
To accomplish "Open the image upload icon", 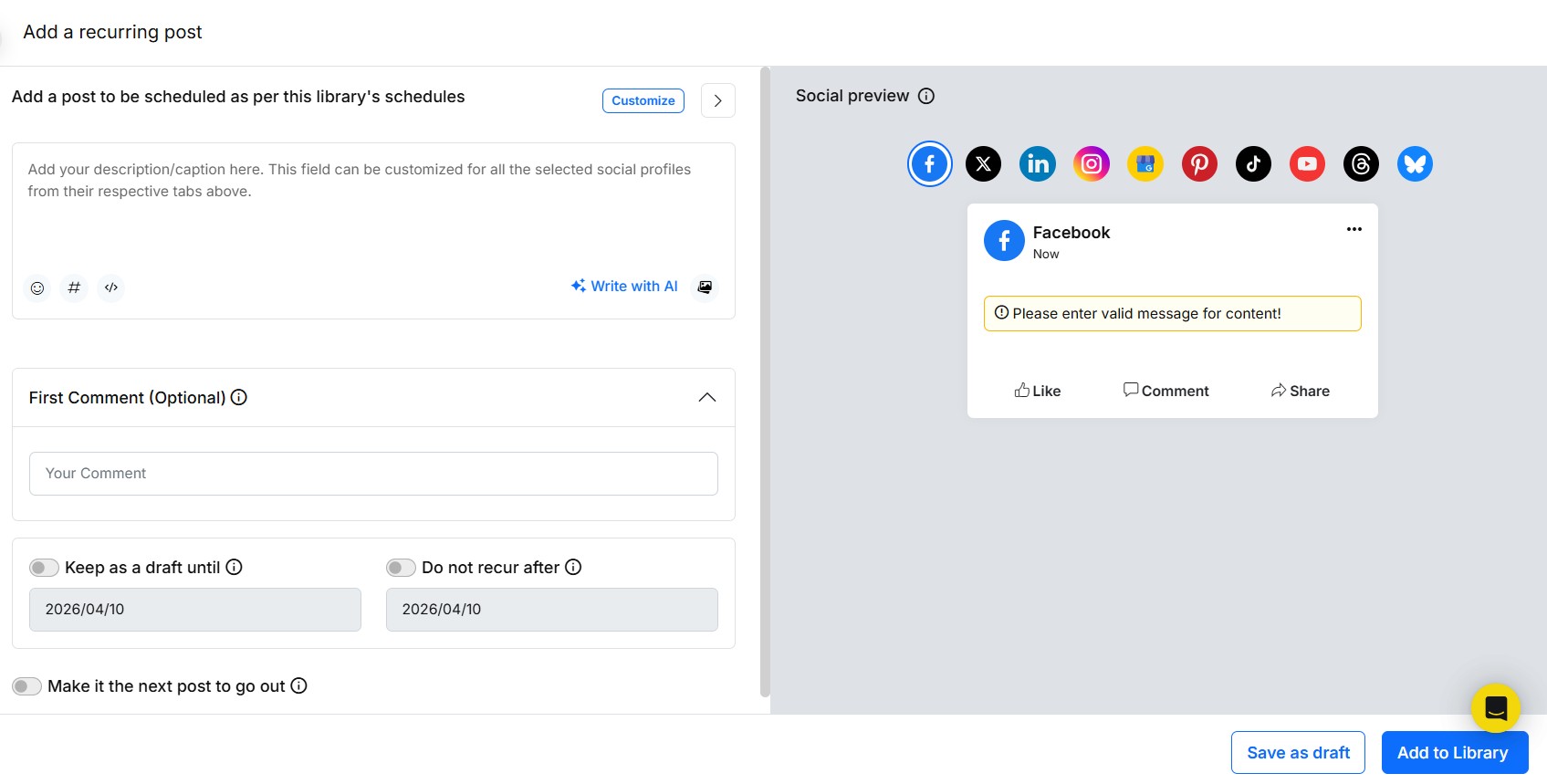I will pyautogui.click(x=704, y=287).
